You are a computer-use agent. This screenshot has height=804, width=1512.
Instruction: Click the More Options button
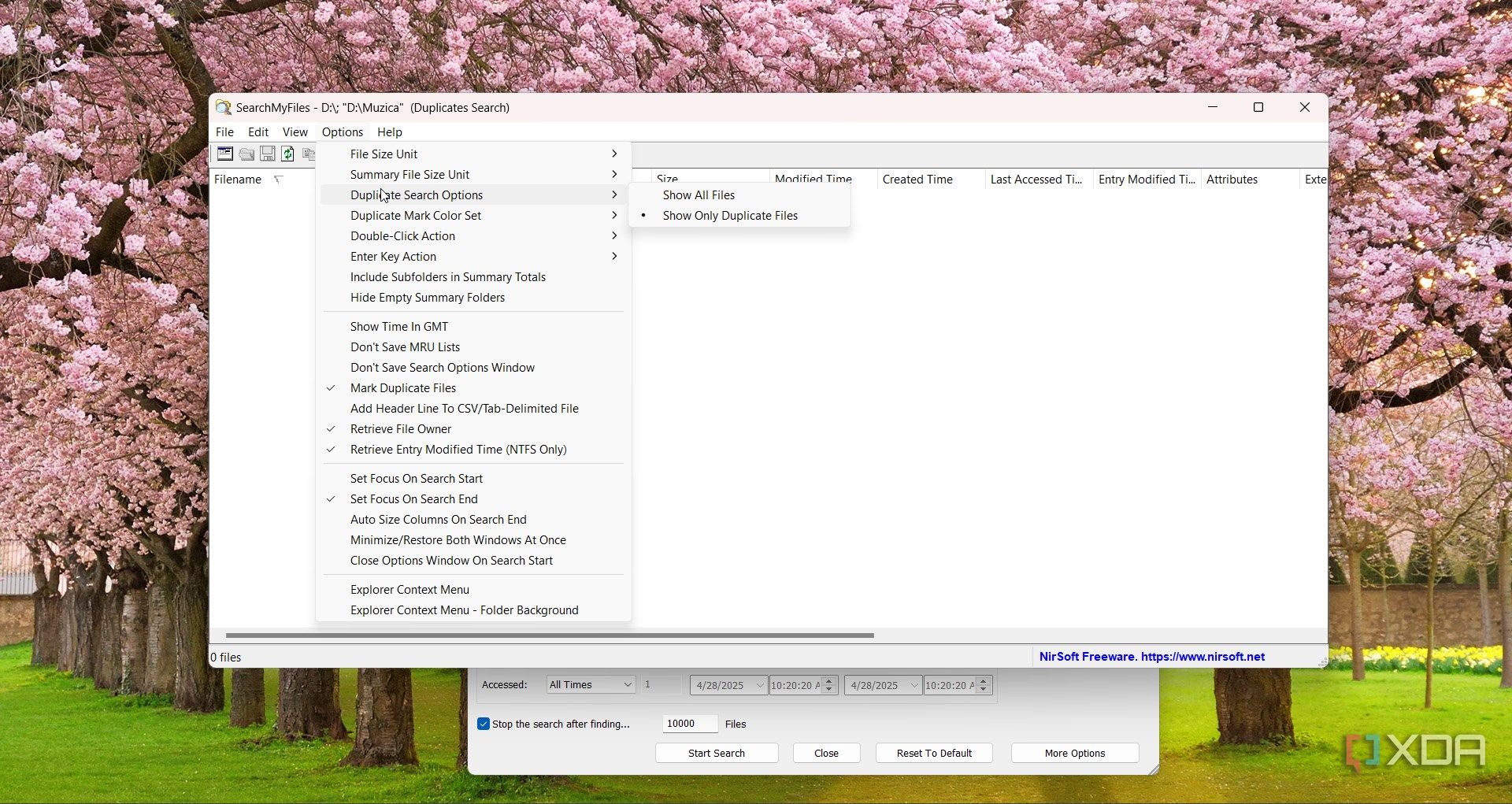1075,753
